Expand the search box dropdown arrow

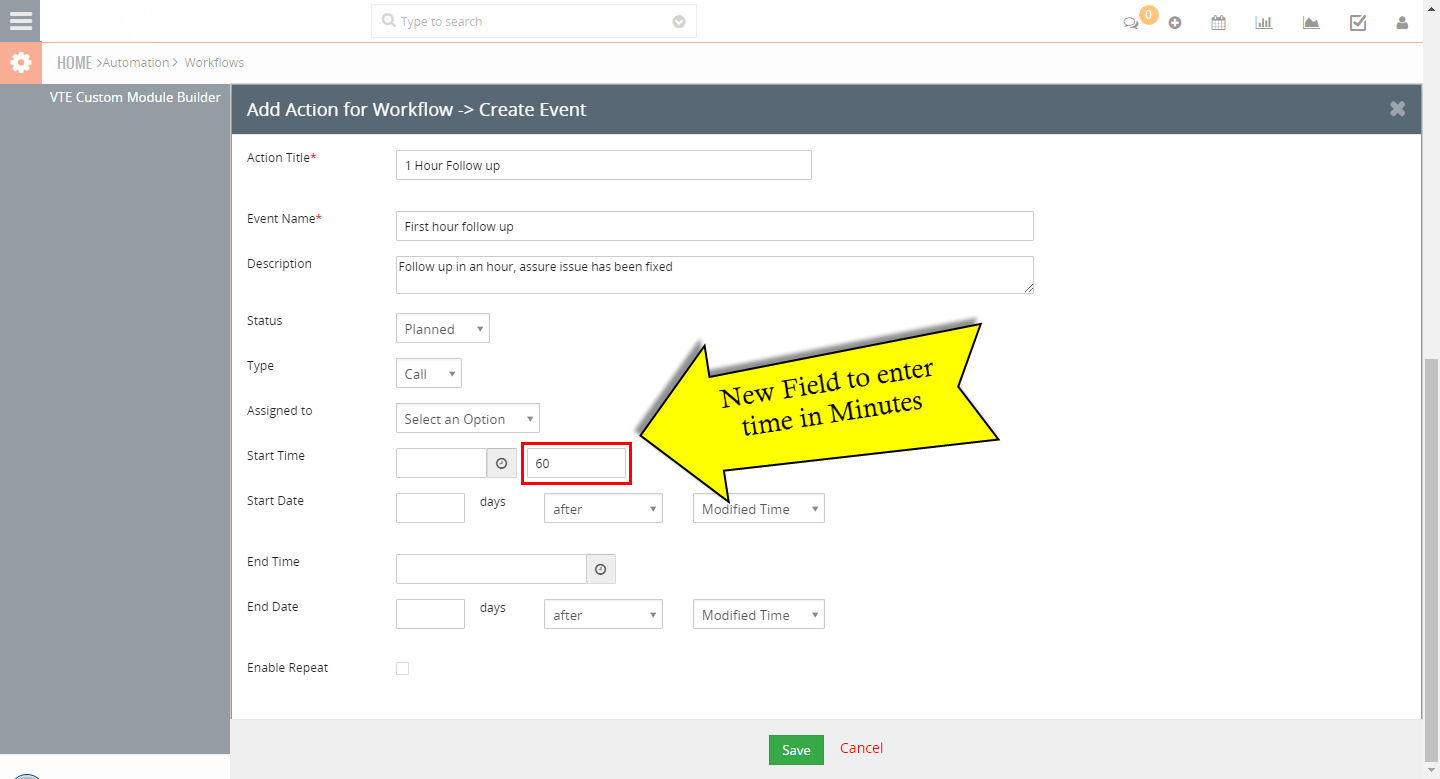click(679, 21)
